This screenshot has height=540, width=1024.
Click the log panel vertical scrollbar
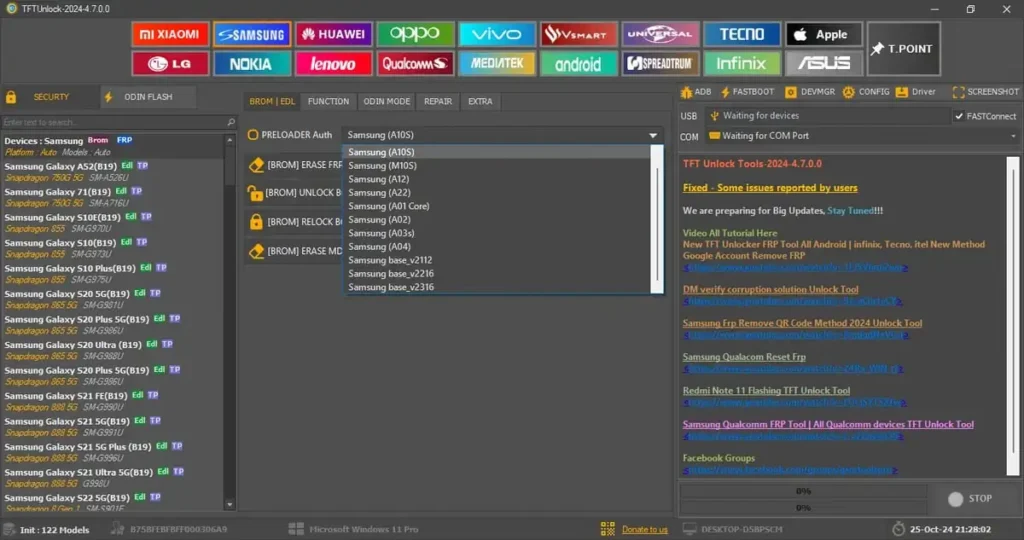pyautogui.click(x=1012, y=316)
